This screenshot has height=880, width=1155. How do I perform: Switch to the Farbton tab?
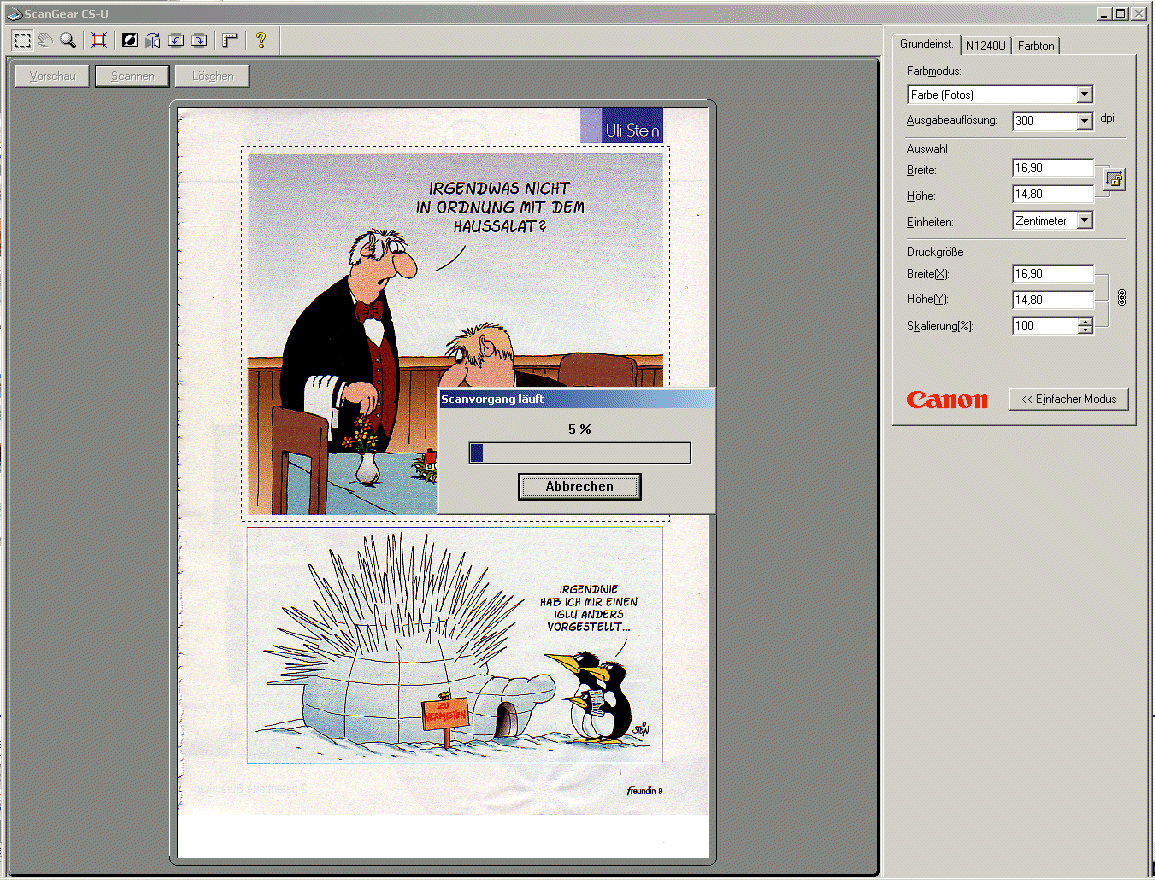point(1036,46)
